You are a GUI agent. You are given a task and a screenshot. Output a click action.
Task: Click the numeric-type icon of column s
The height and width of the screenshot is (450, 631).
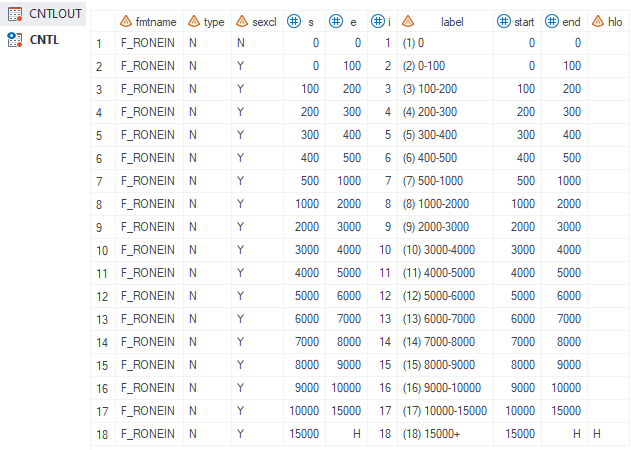(294, 21)
